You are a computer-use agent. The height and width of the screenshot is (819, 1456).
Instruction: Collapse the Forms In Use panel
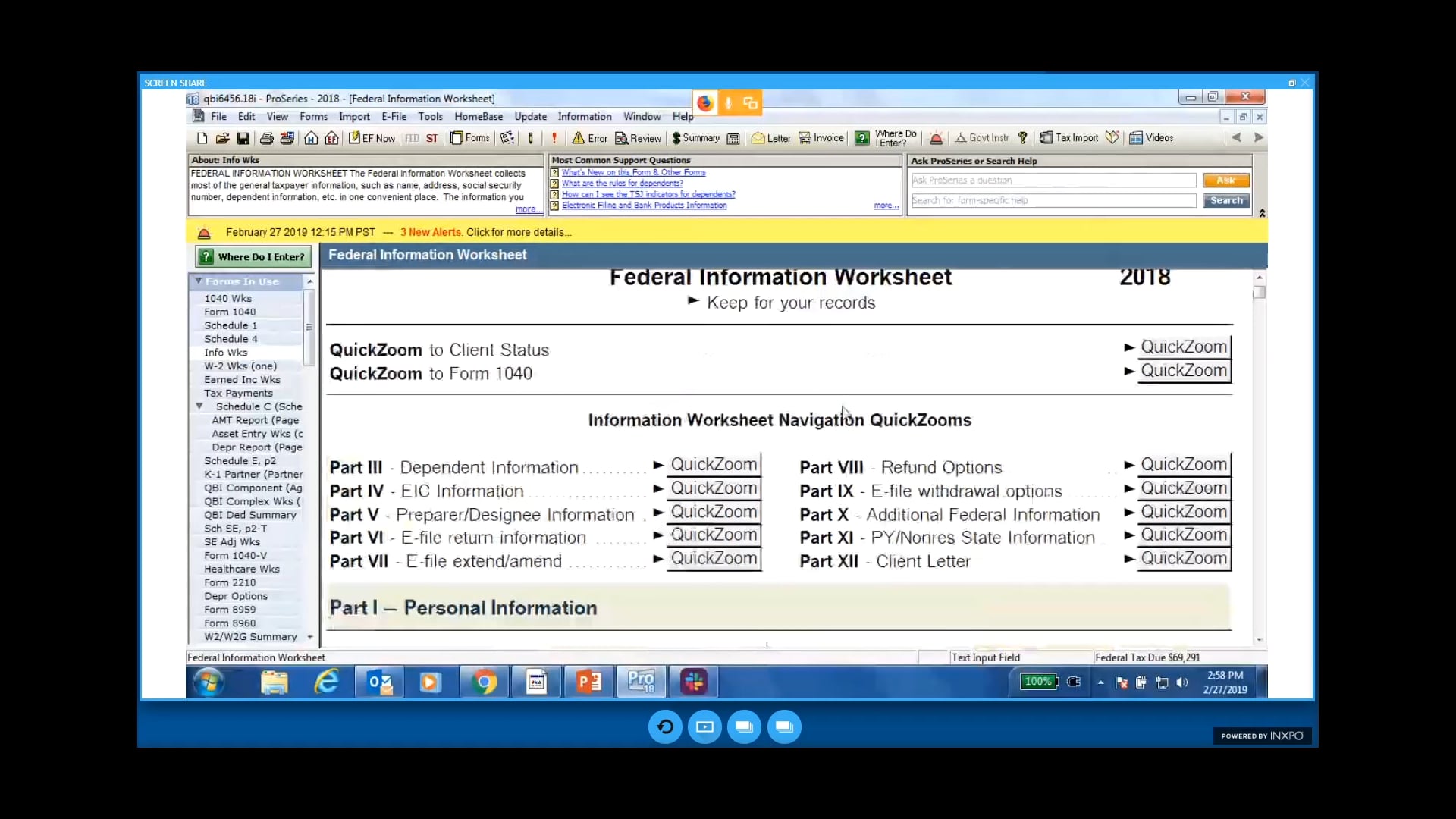[x=199, y=281]
